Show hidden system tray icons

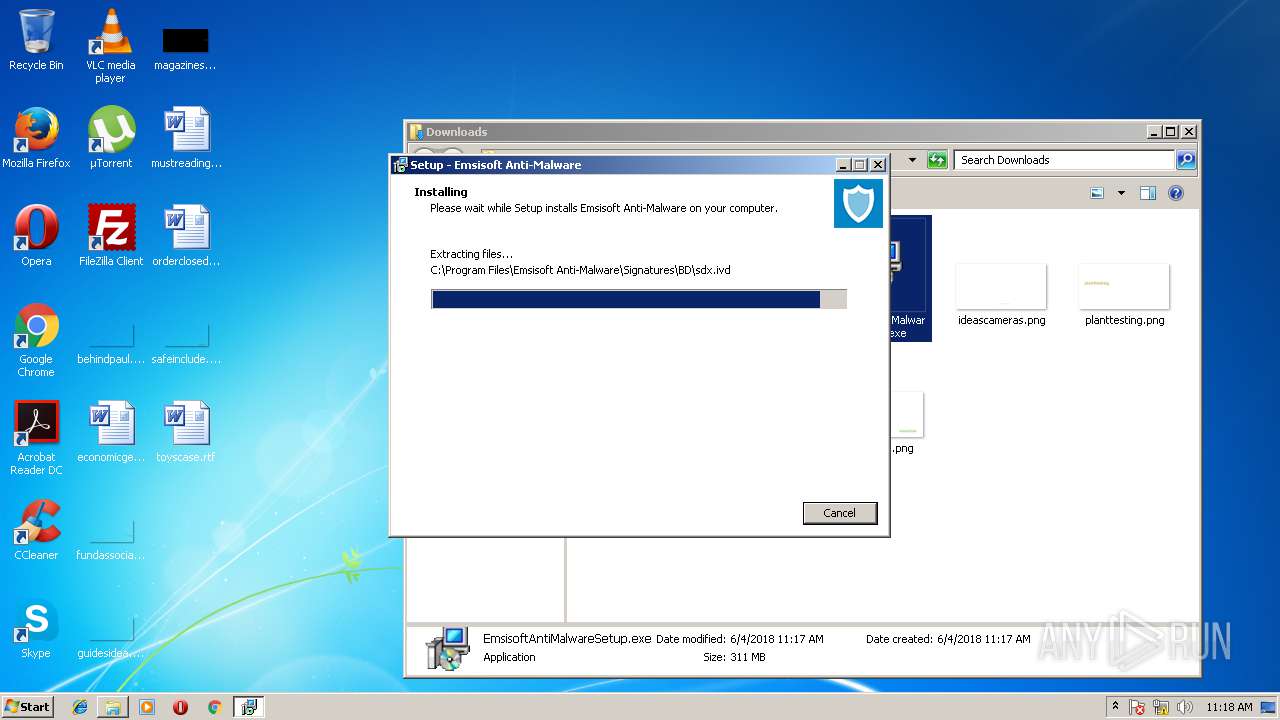click(1115, 707)
